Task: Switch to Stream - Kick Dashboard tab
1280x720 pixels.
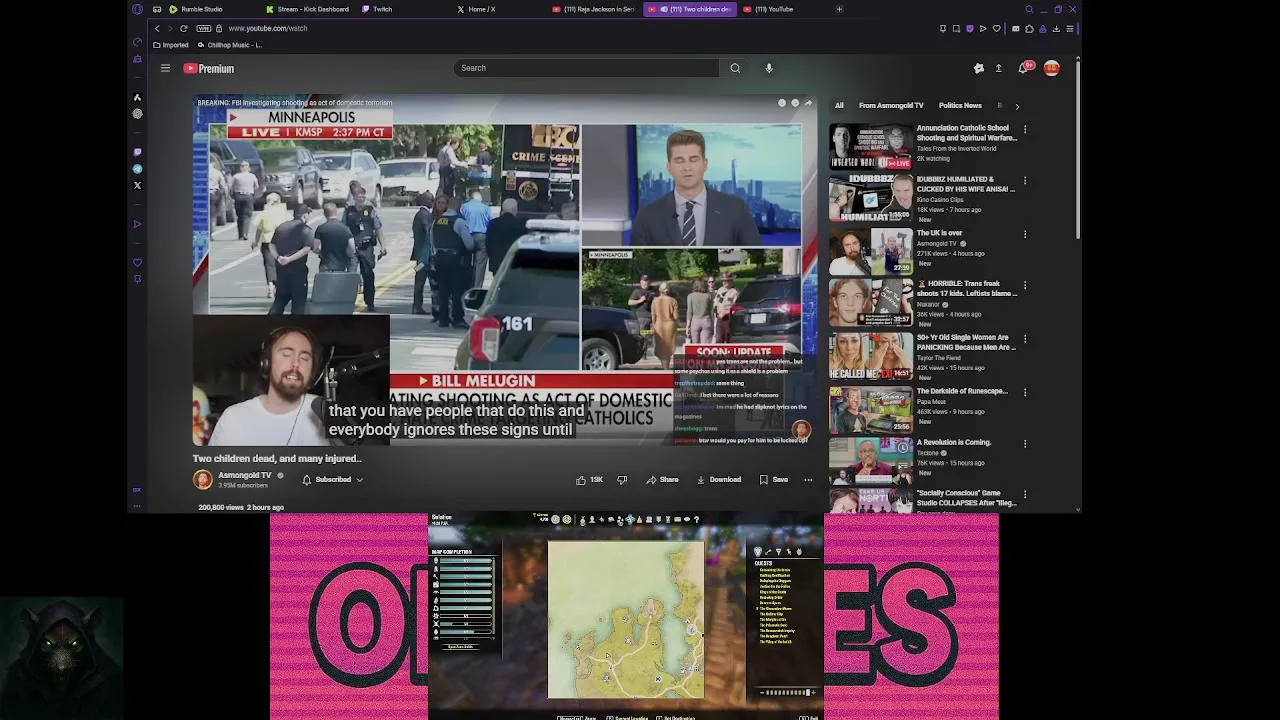Action: point(306,9)
